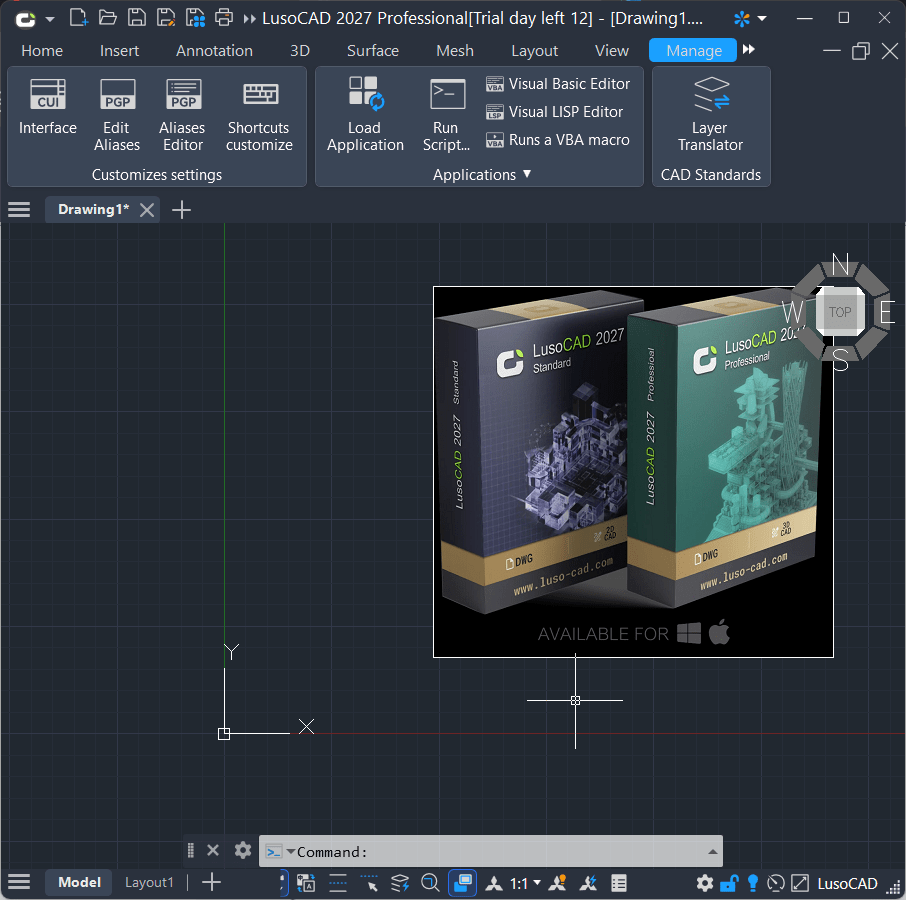Switch to the Insert tab
The image size is (906, 900).
click(x=119, y=51)
